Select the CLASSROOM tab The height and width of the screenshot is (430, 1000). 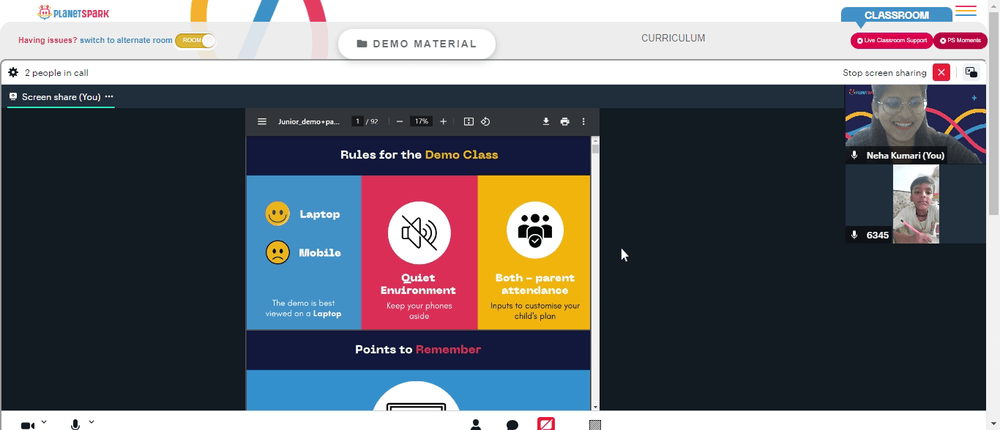coord(896,15)
